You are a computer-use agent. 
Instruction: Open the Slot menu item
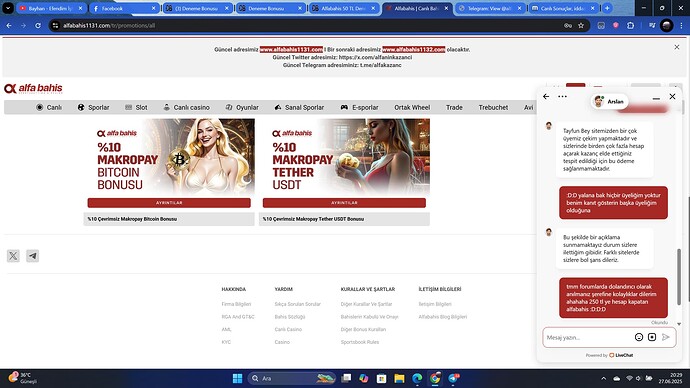pos(136,107)
